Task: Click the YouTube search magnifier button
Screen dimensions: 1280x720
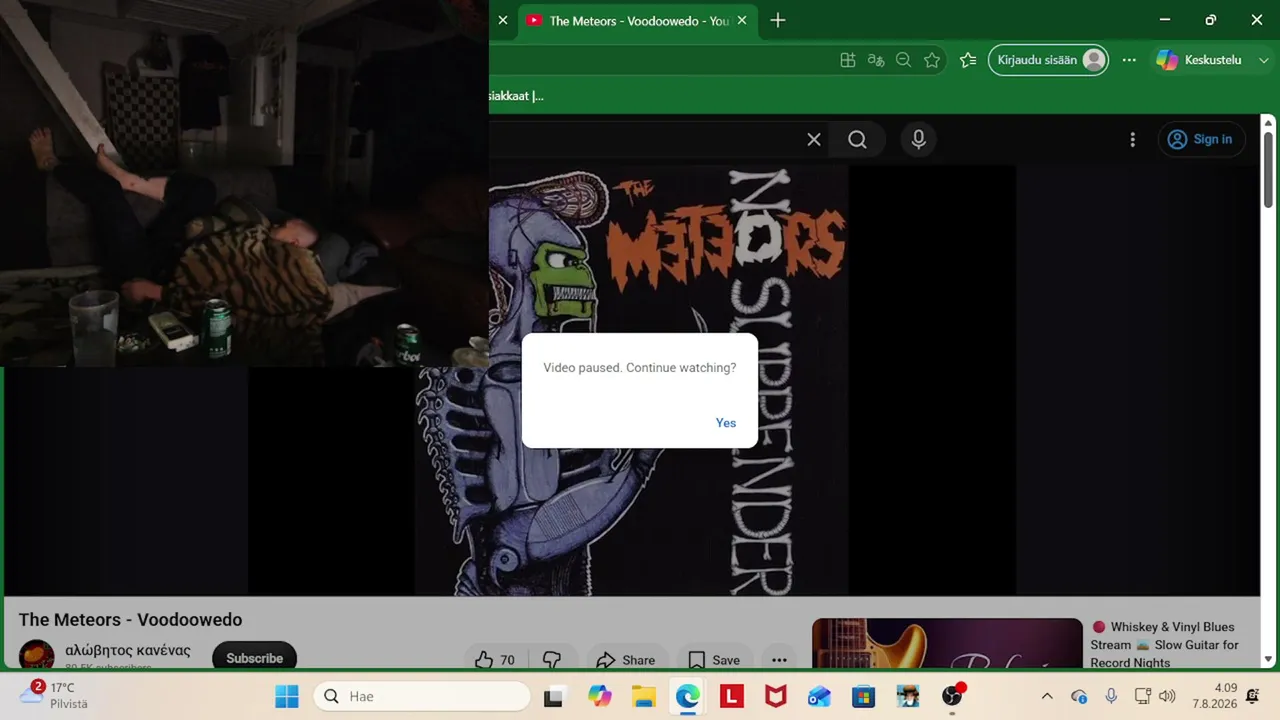Action: [857, 140]
